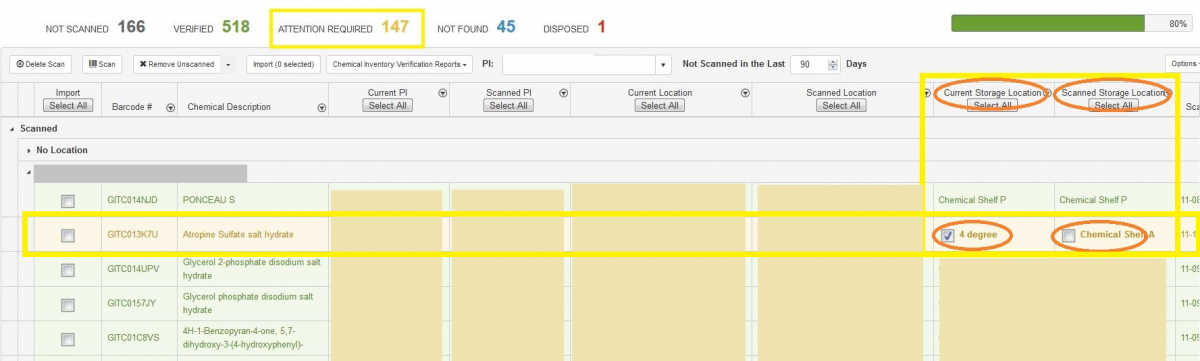This screenshot has width=1200, height=361.
Task: Click the 80% green progress bar
Action: pyautogui.click(x=1070, y=23)
